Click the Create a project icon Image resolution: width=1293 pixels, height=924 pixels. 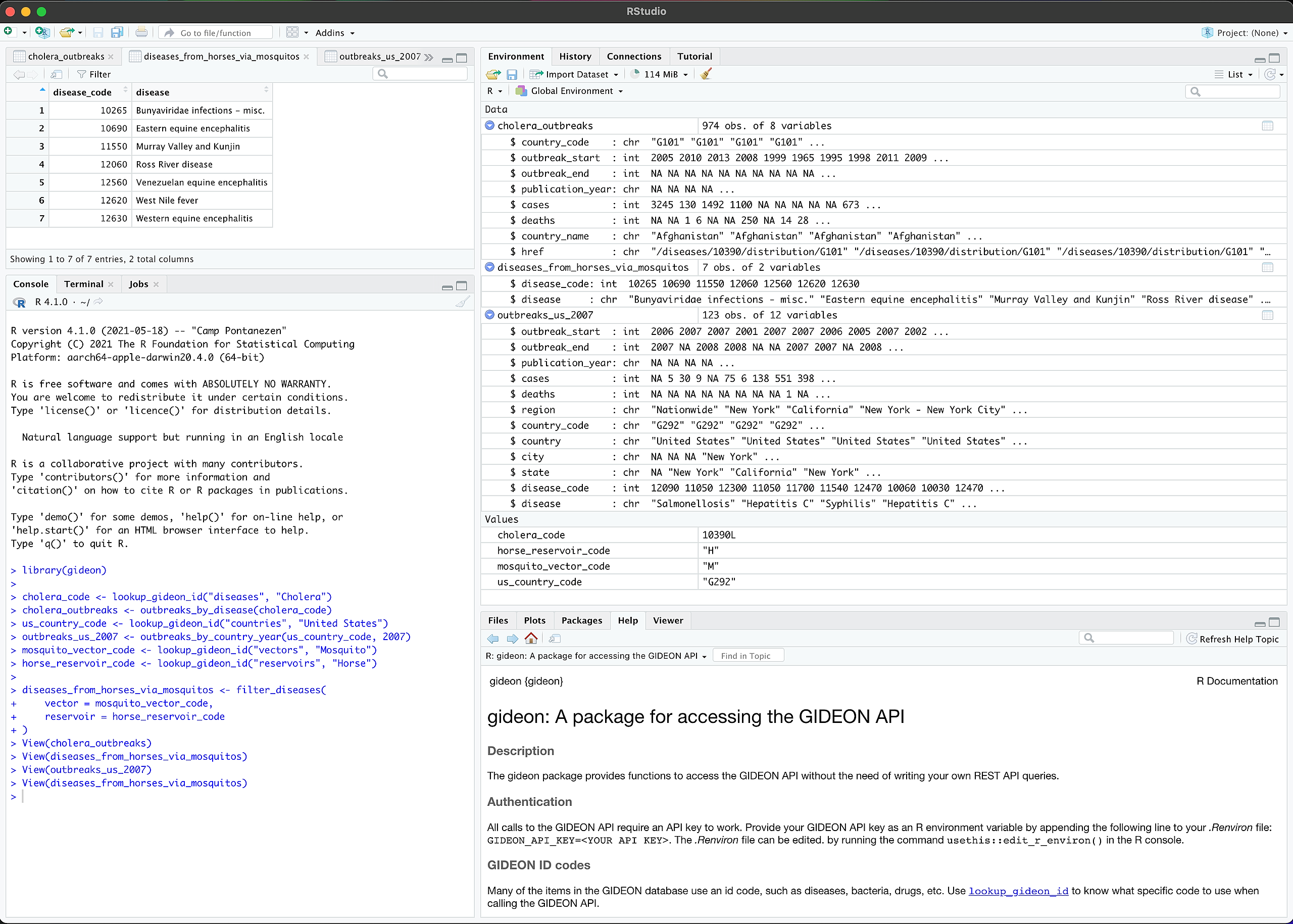pos(41,32)
